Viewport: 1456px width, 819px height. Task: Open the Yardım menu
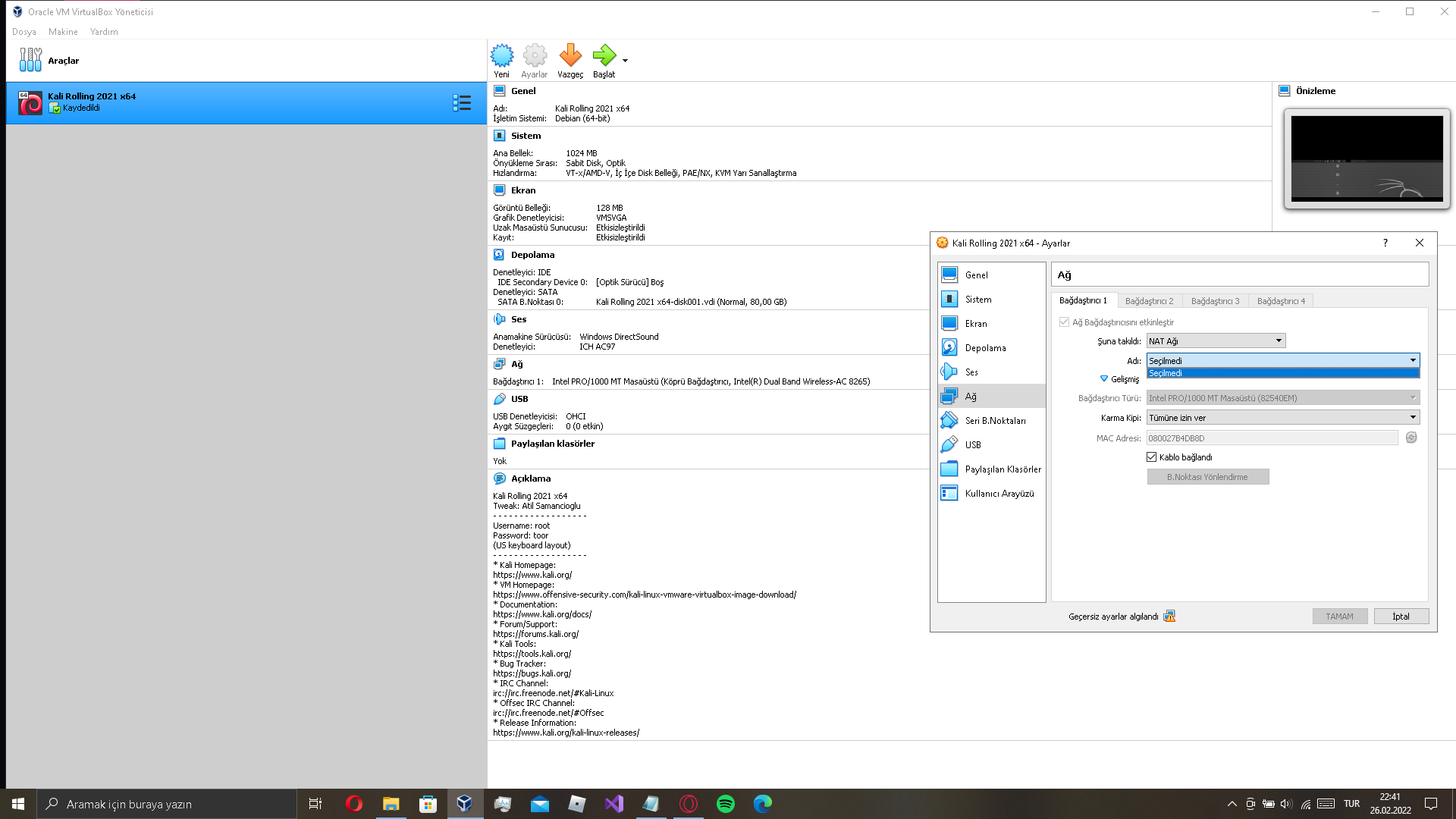click(x=104, y=32)
